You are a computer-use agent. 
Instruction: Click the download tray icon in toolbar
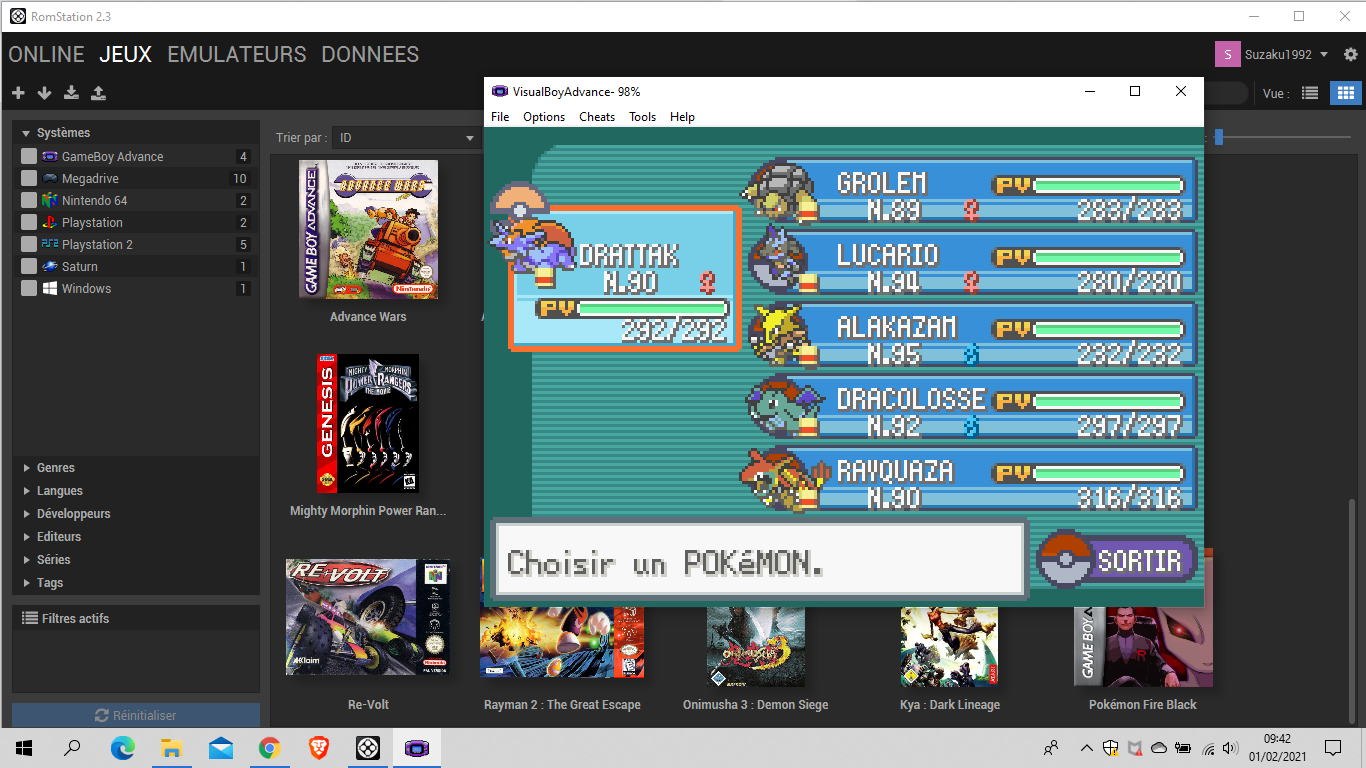[71, 93]
